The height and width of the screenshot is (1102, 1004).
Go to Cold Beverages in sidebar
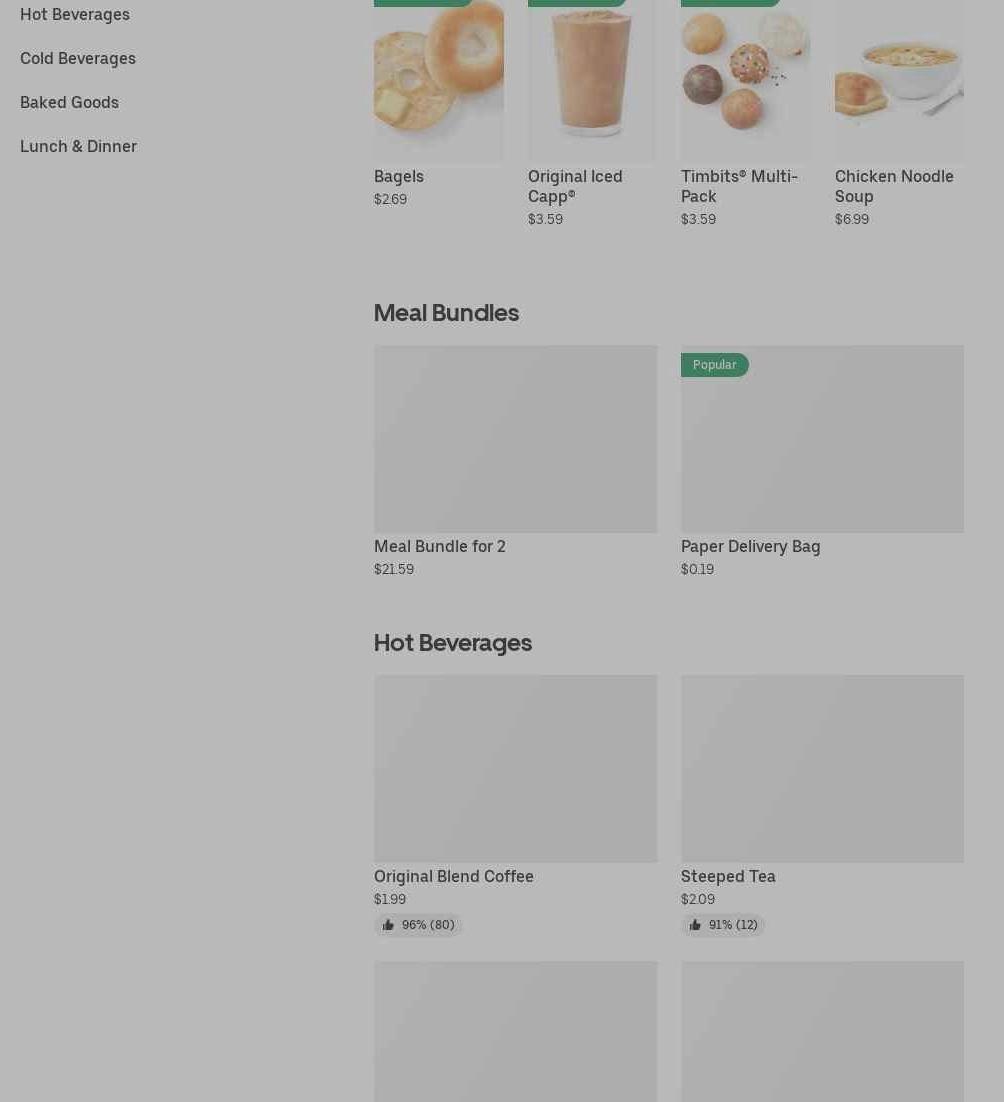pyautogui.click(x=78, y=58)
